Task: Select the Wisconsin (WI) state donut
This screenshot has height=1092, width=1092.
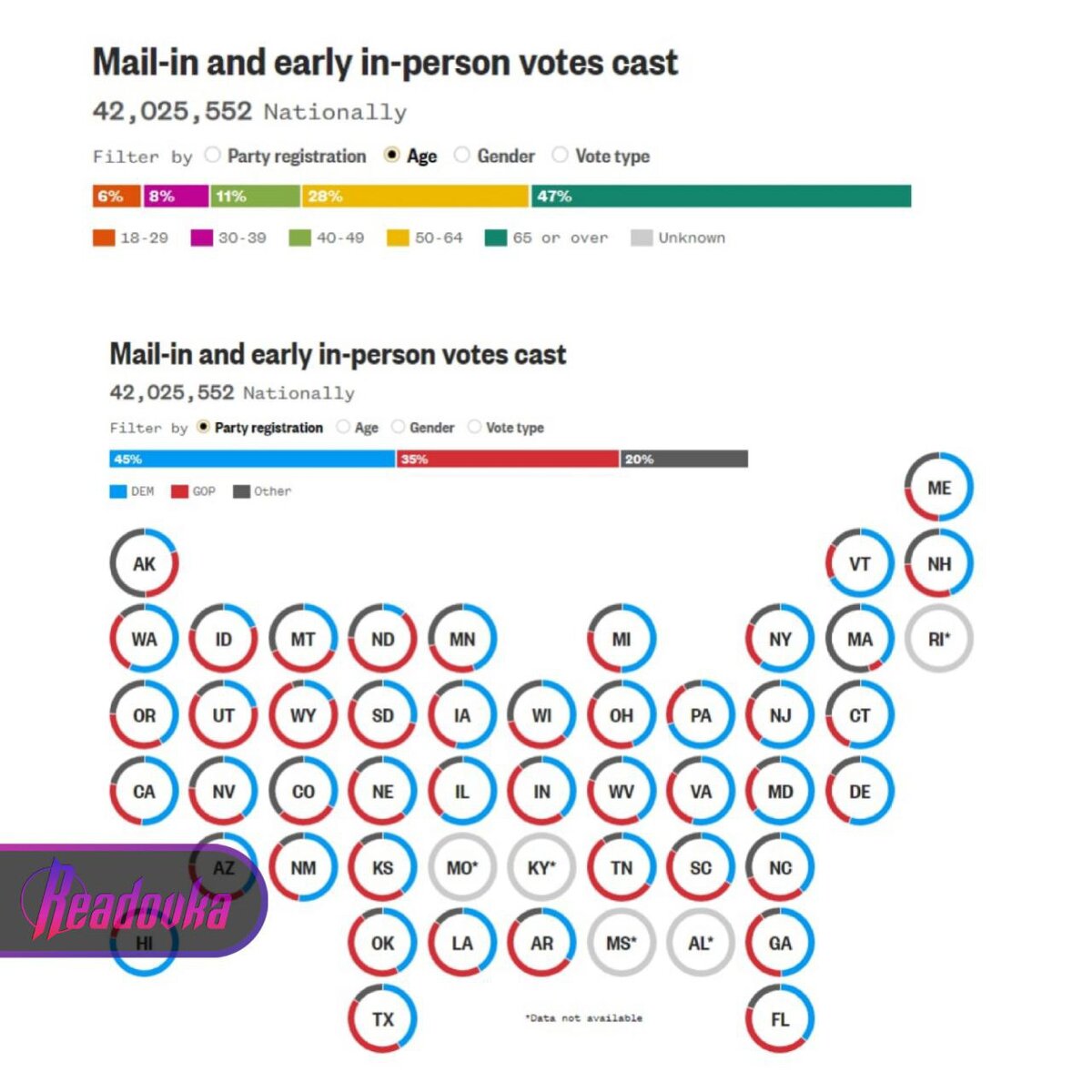Action: 541,715
